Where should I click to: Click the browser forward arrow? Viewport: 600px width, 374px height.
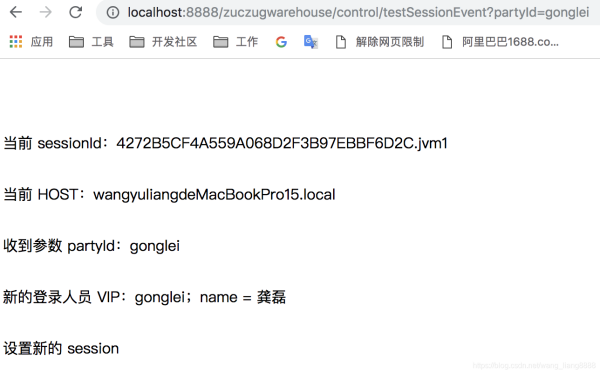pyautogui.click(x=46, y=12)
